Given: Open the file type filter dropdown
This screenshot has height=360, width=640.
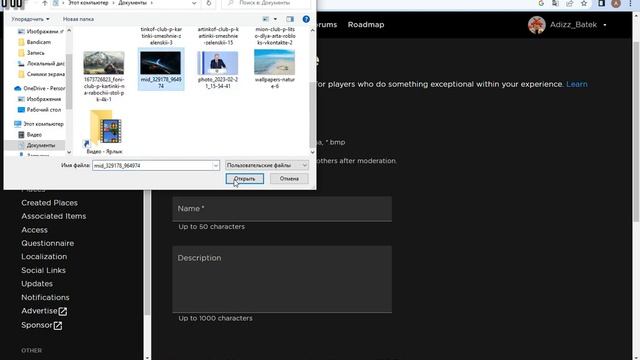Looking at the screenshot, I should click(267, 165).
